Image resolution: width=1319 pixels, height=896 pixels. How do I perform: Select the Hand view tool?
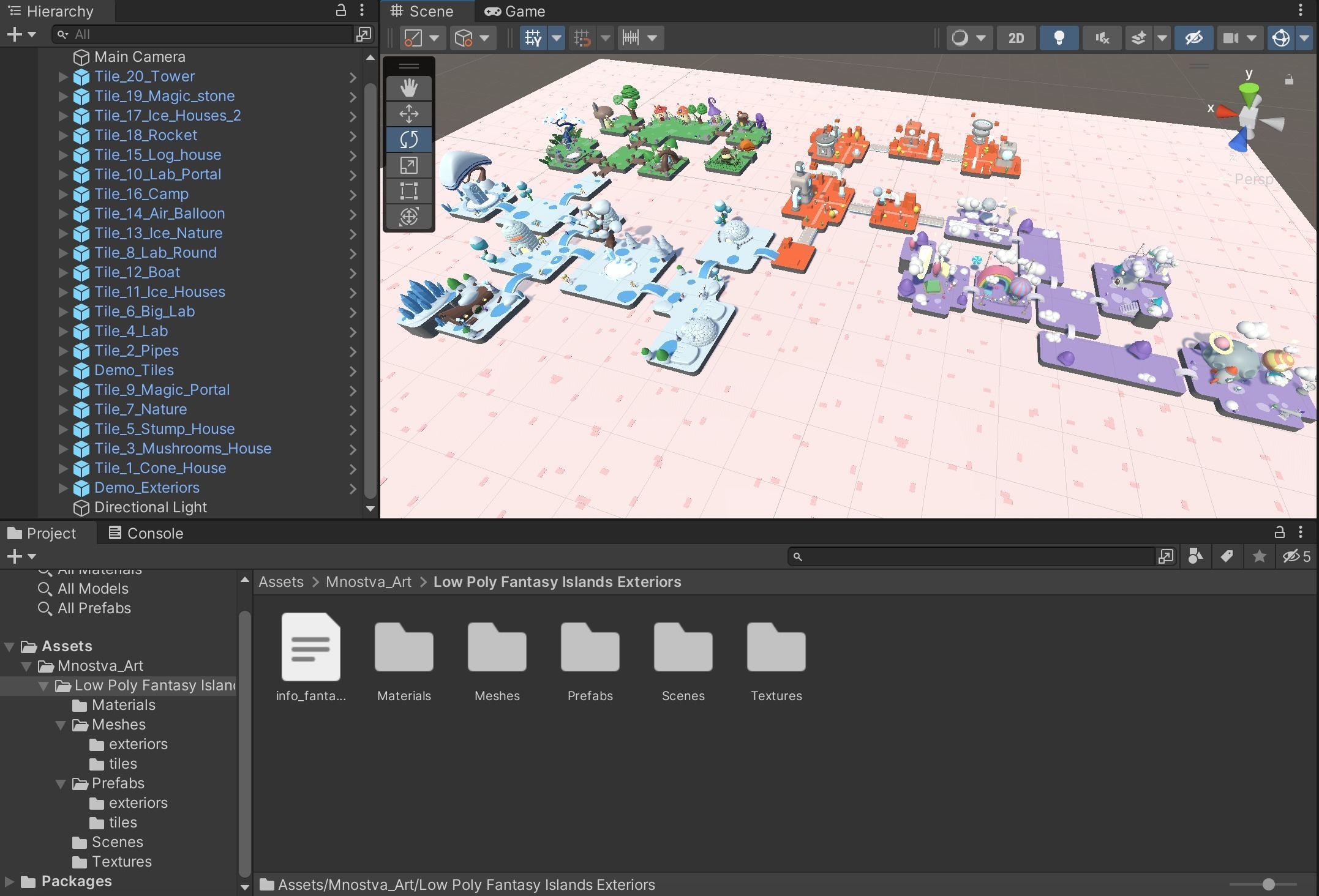pyautogui.click(x=408, y=88)
